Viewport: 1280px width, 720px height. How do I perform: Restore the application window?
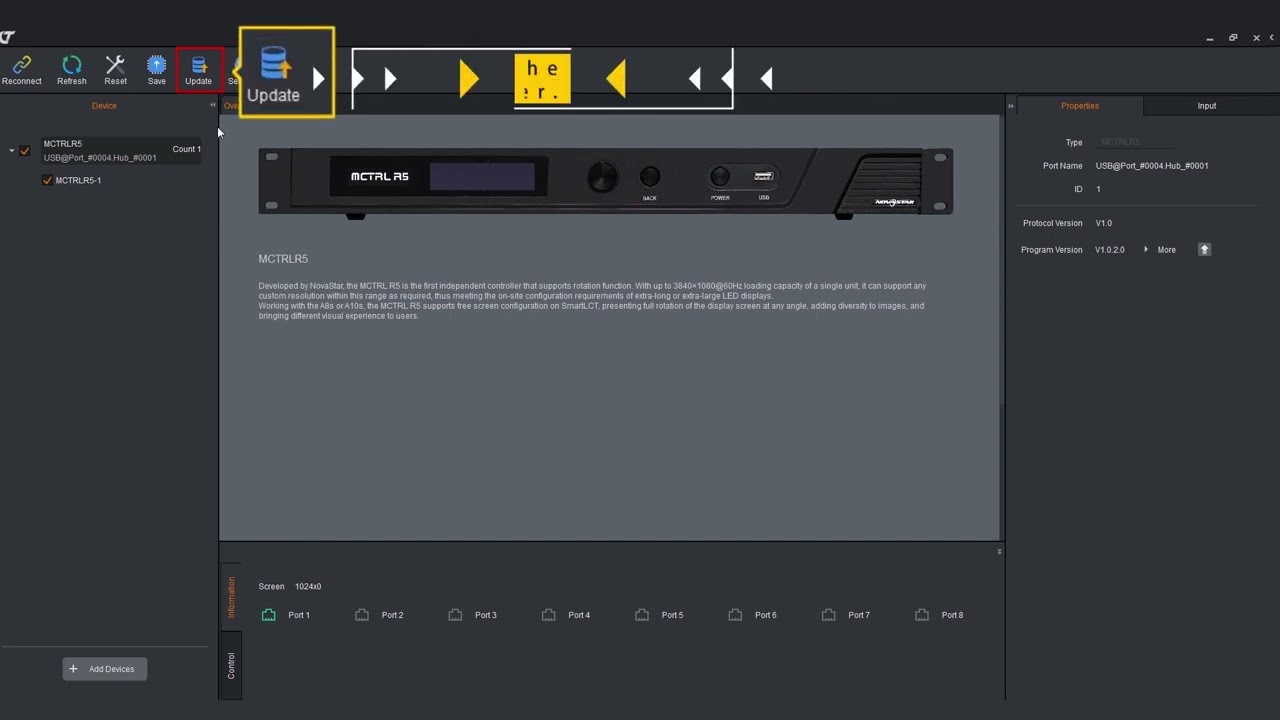1233,38
